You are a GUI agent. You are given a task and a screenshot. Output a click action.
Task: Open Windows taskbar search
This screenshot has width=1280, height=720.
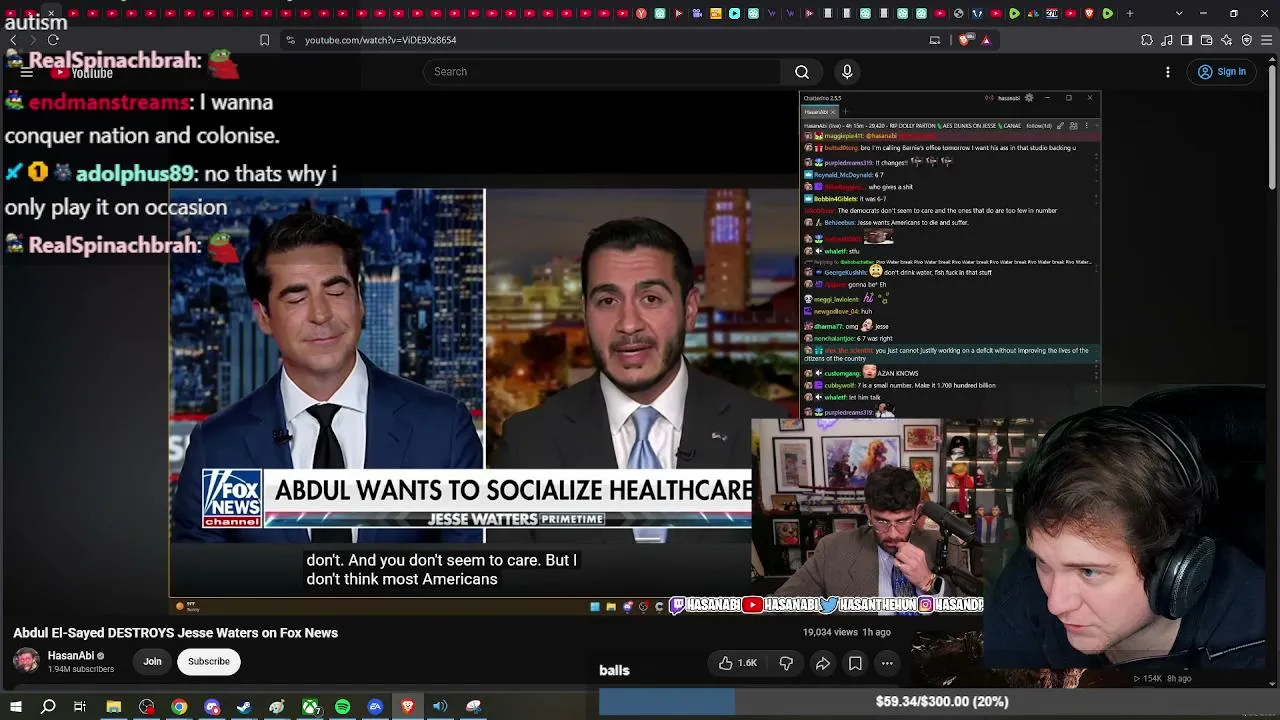click(x=48, y=707)
